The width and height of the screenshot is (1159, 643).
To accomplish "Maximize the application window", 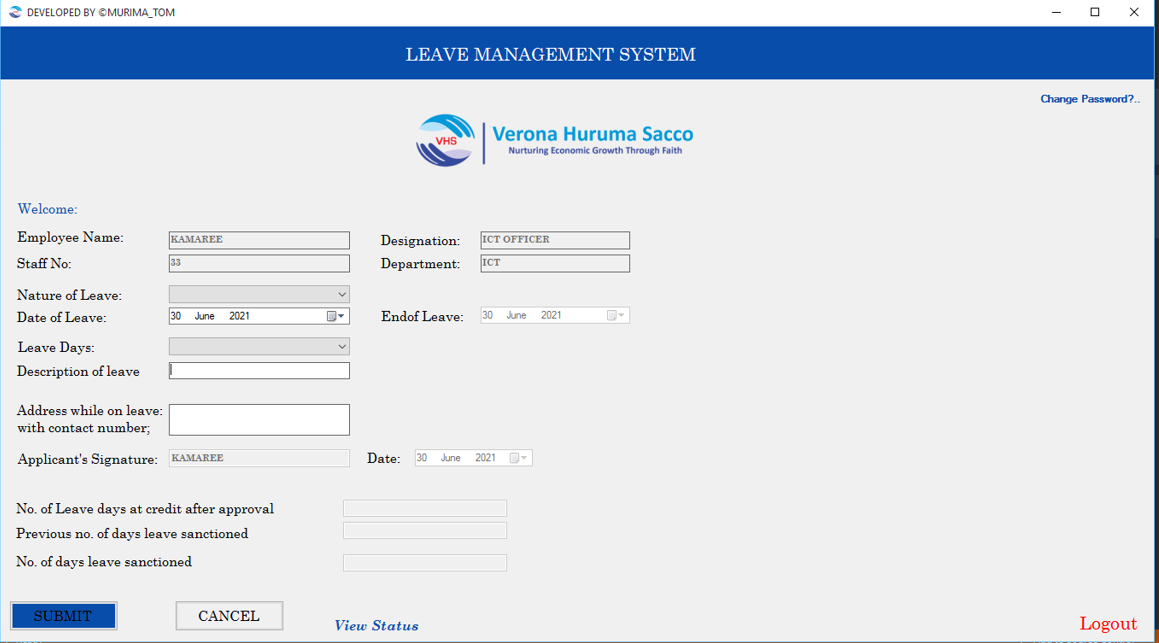I will pyautogui.click(x=1095, y=12).
